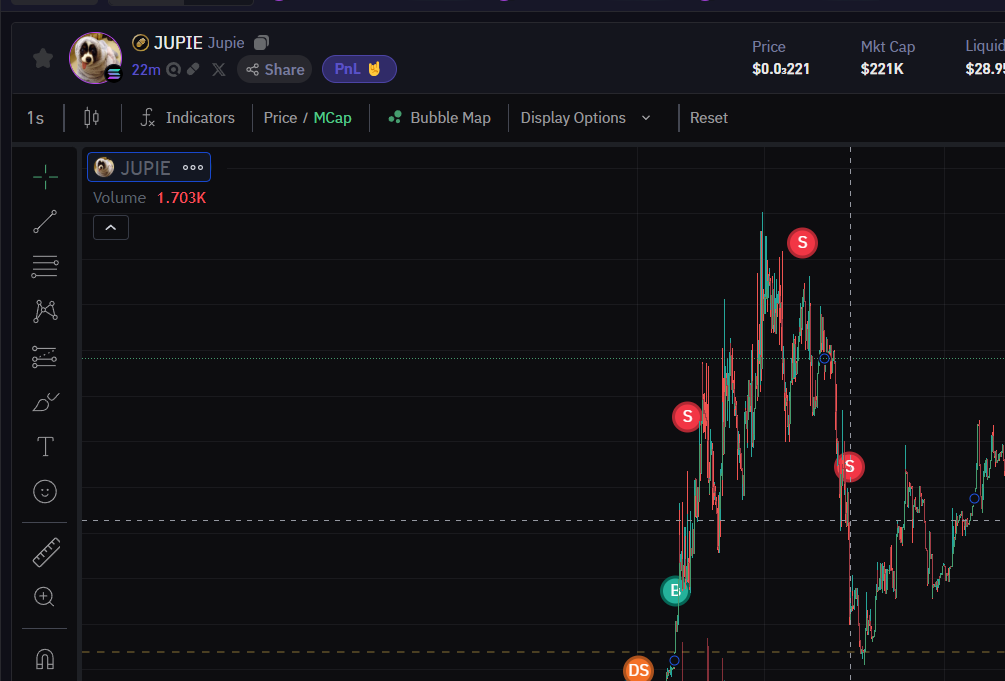
Task: Click the orange DS marker
Action: (638, 669)
